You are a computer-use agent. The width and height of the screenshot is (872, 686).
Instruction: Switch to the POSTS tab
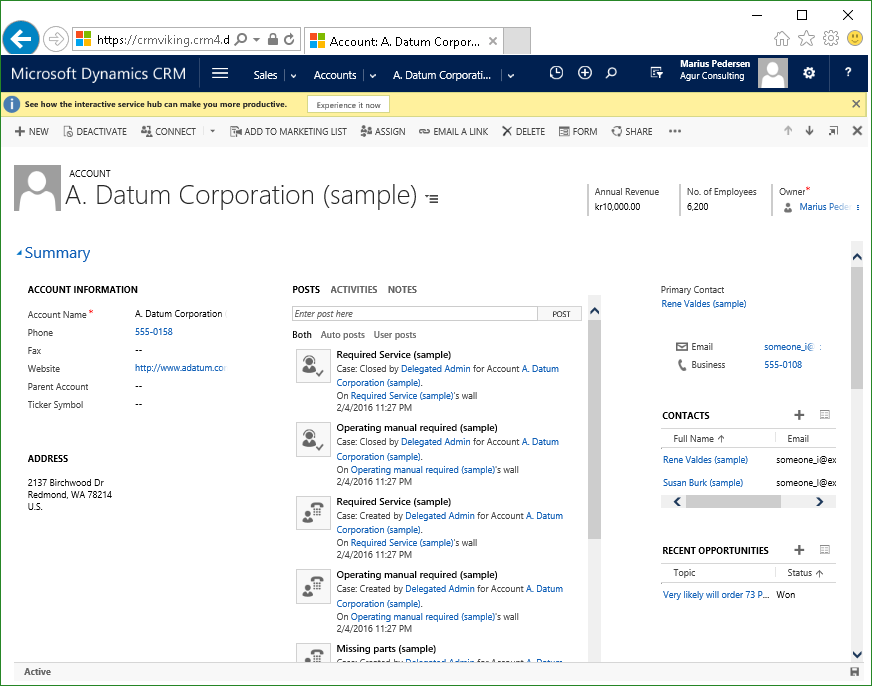306,290
